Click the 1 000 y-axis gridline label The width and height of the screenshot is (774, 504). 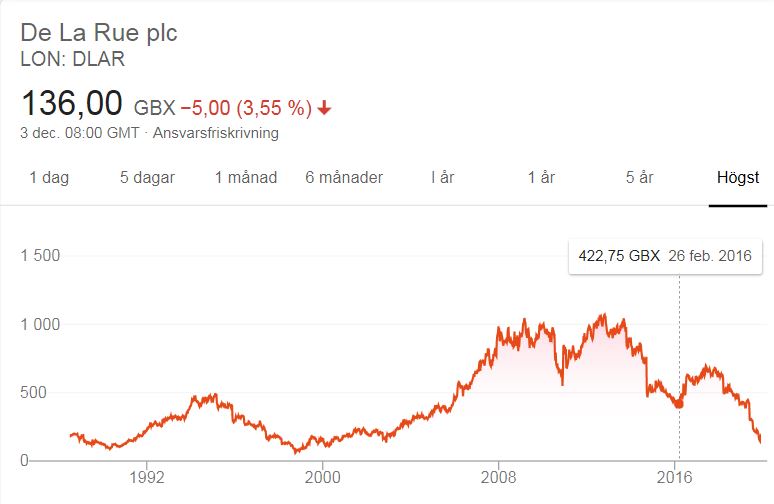pos(40,324)
